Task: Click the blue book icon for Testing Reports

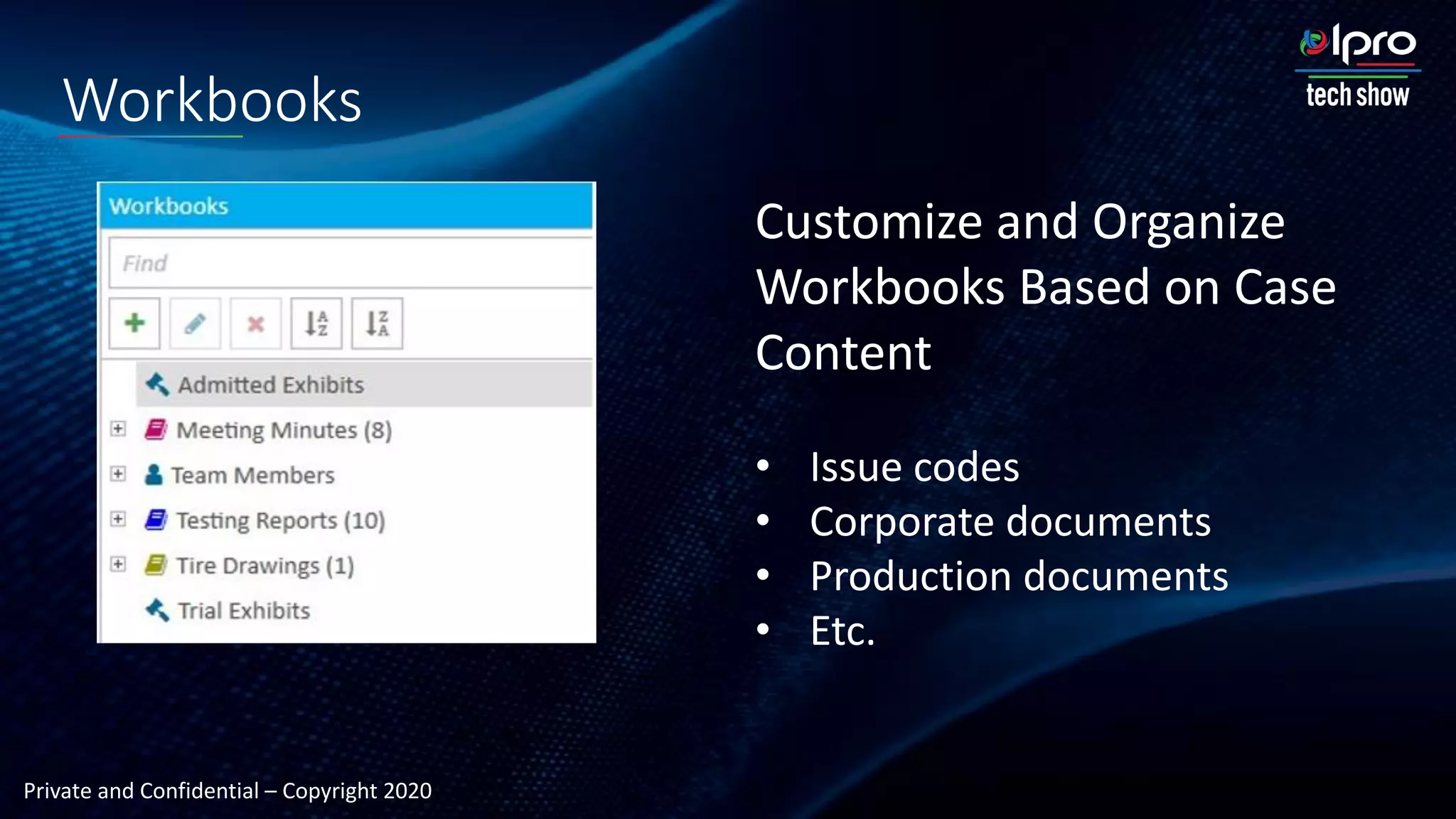Action: tap(156, 520)
